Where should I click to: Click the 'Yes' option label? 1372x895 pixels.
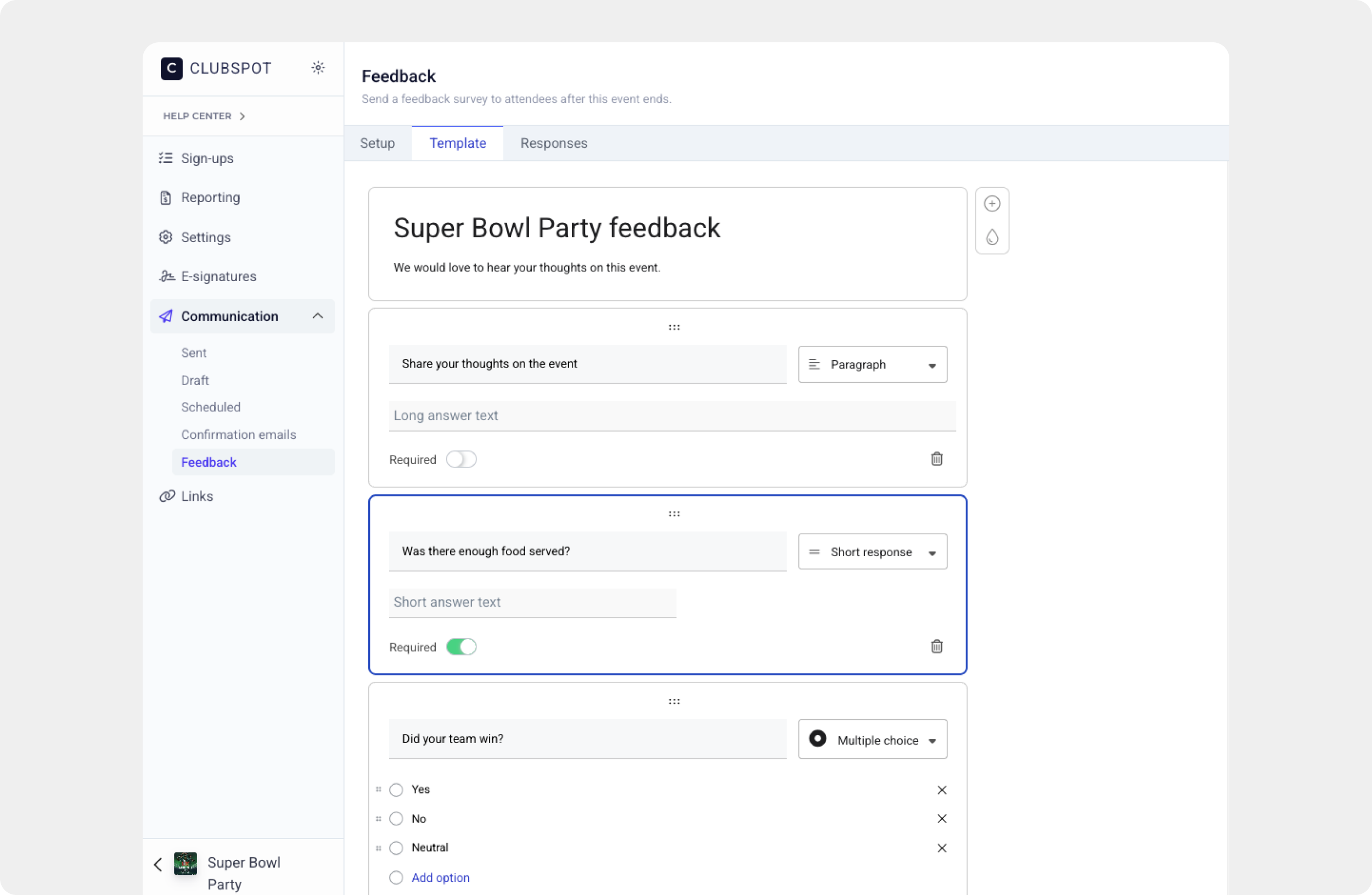[420, 790]
